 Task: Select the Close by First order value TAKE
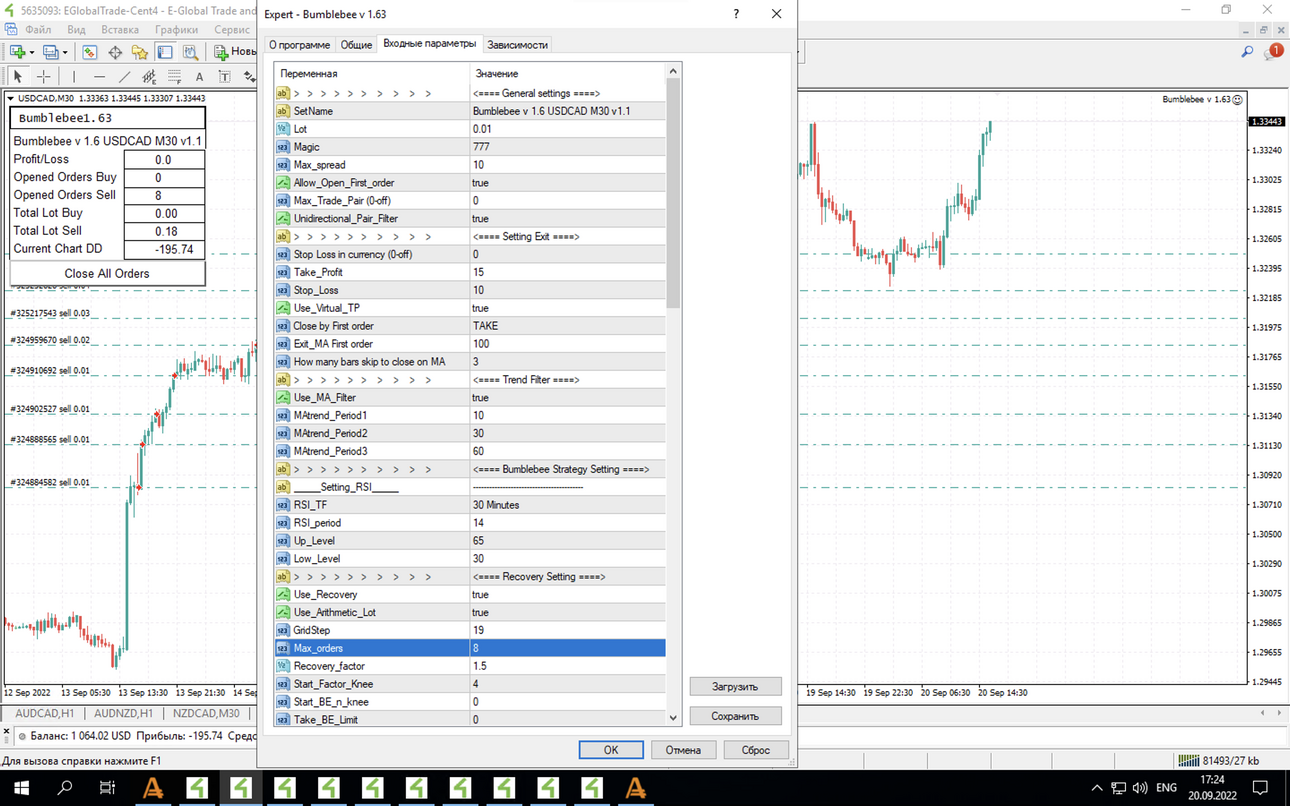[x=567, y=326]
